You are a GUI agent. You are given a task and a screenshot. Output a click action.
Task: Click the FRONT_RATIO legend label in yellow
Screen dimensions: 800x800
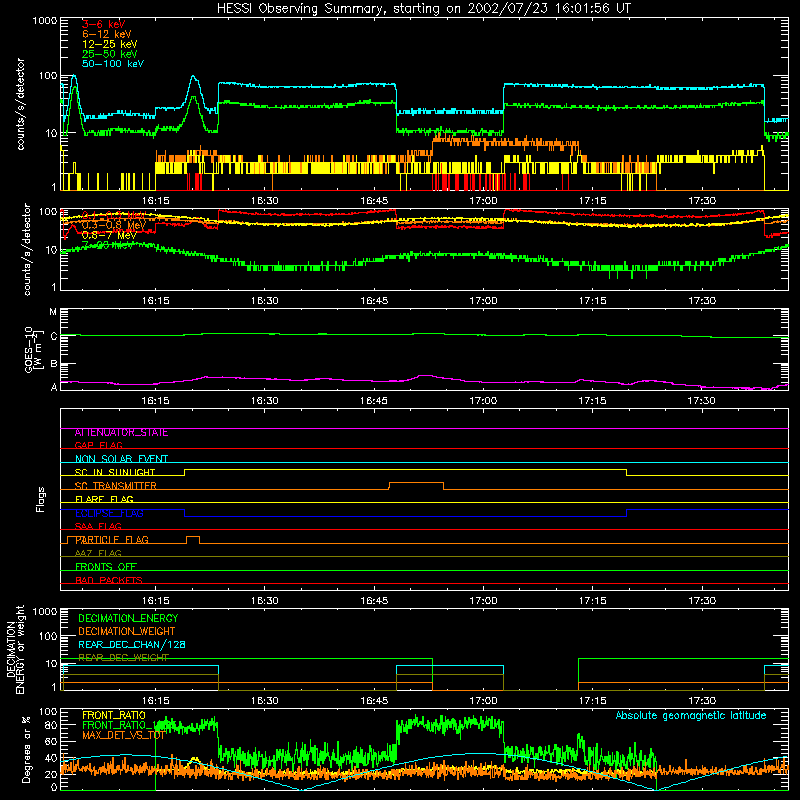pos(114,715)
